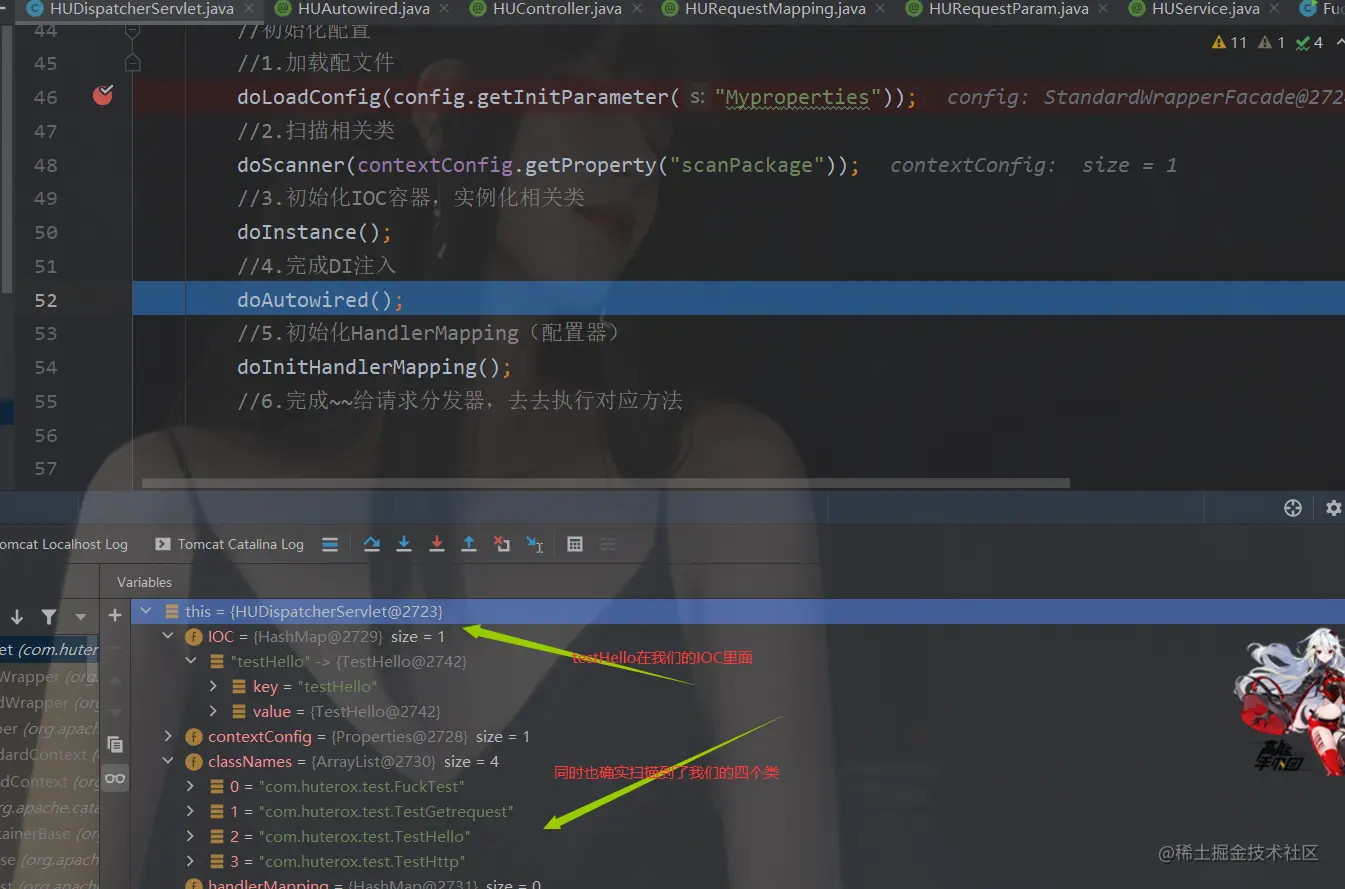Close the HUController.java tab

point(636,9)
